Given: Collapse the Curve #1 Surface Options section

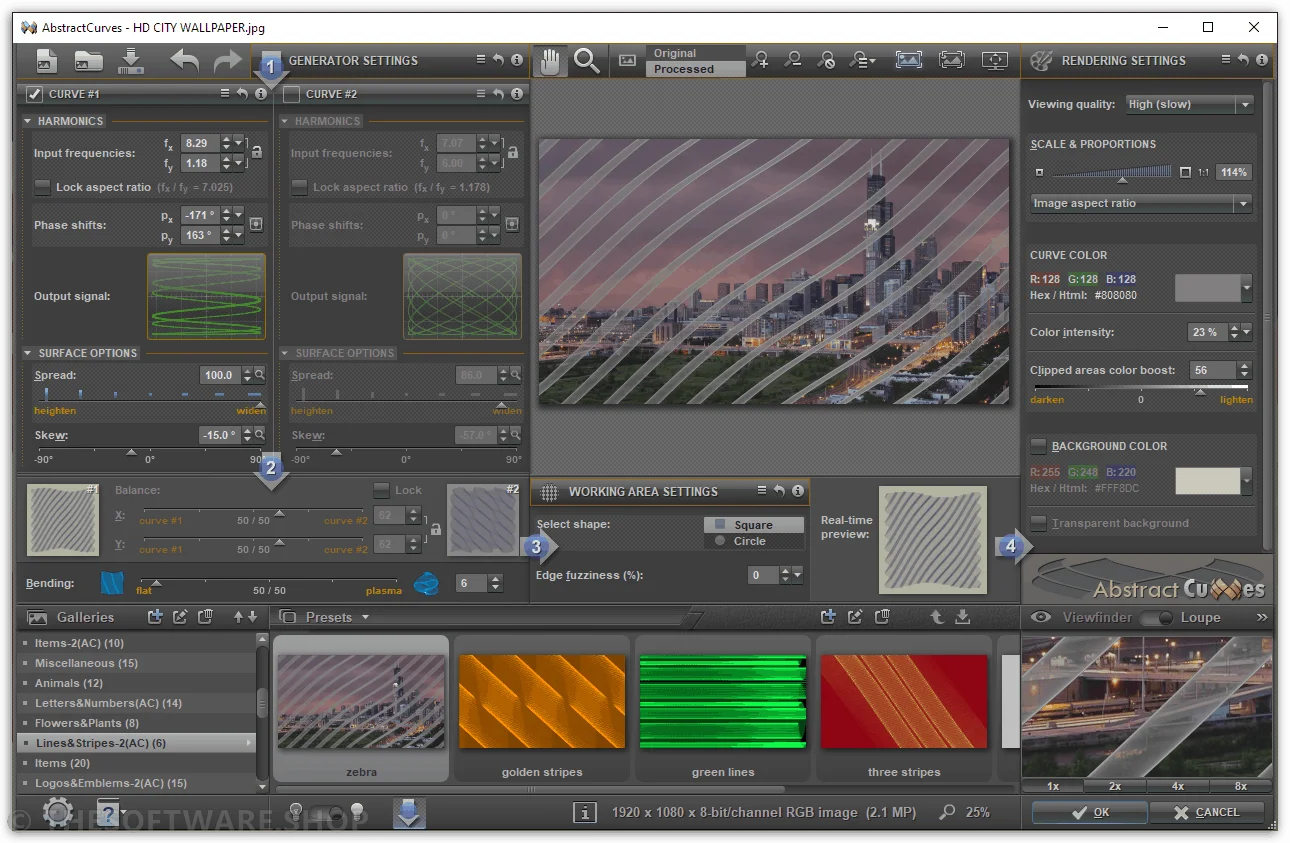Looking at the screenshot, I should pos(28,353).
